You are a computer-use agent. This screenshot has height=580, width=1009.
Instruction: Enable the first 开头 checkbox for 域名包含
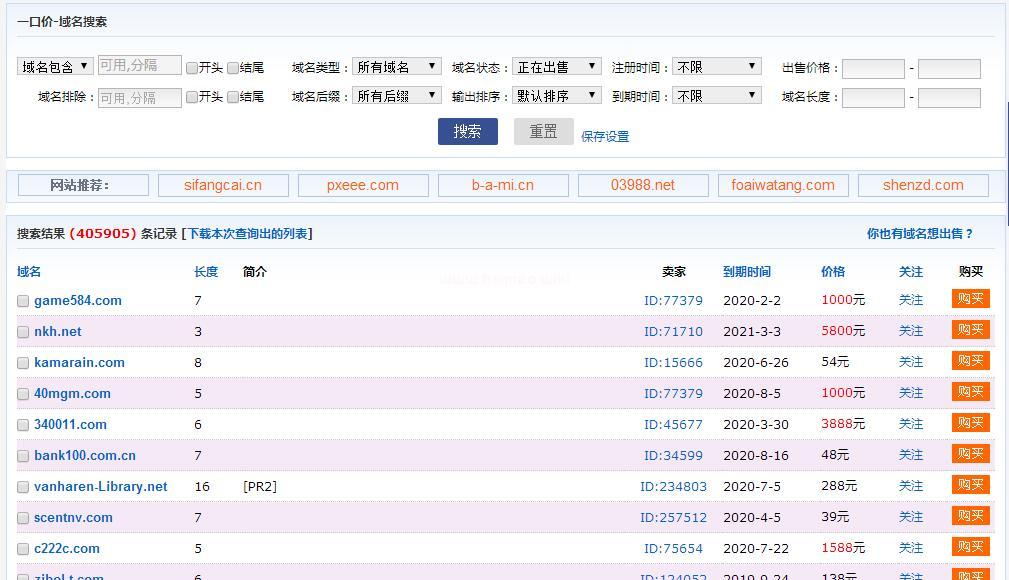coord(192,68)
